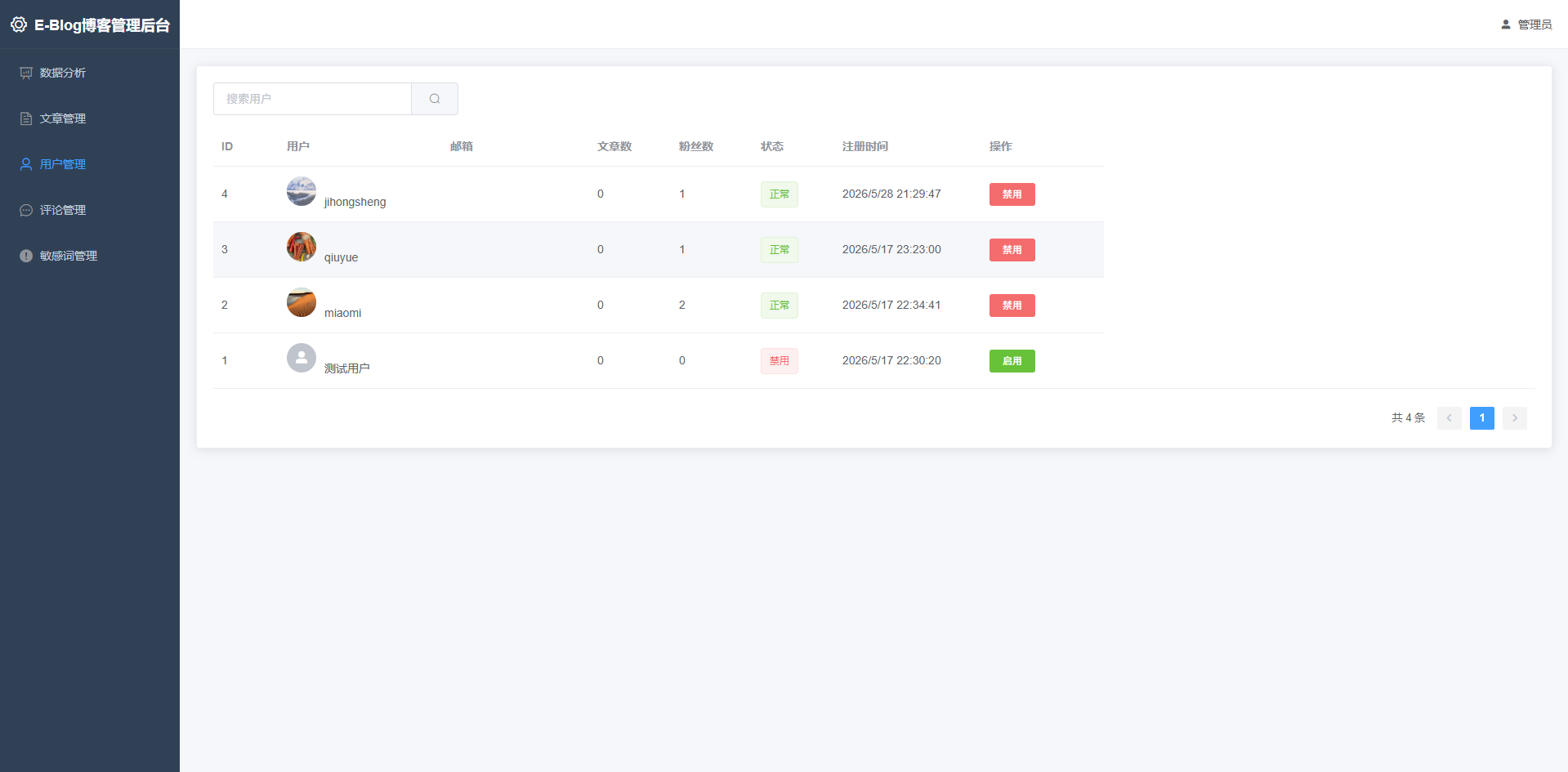Click username 测试用户
This screenshot has width=1568, height=772.
347,368
